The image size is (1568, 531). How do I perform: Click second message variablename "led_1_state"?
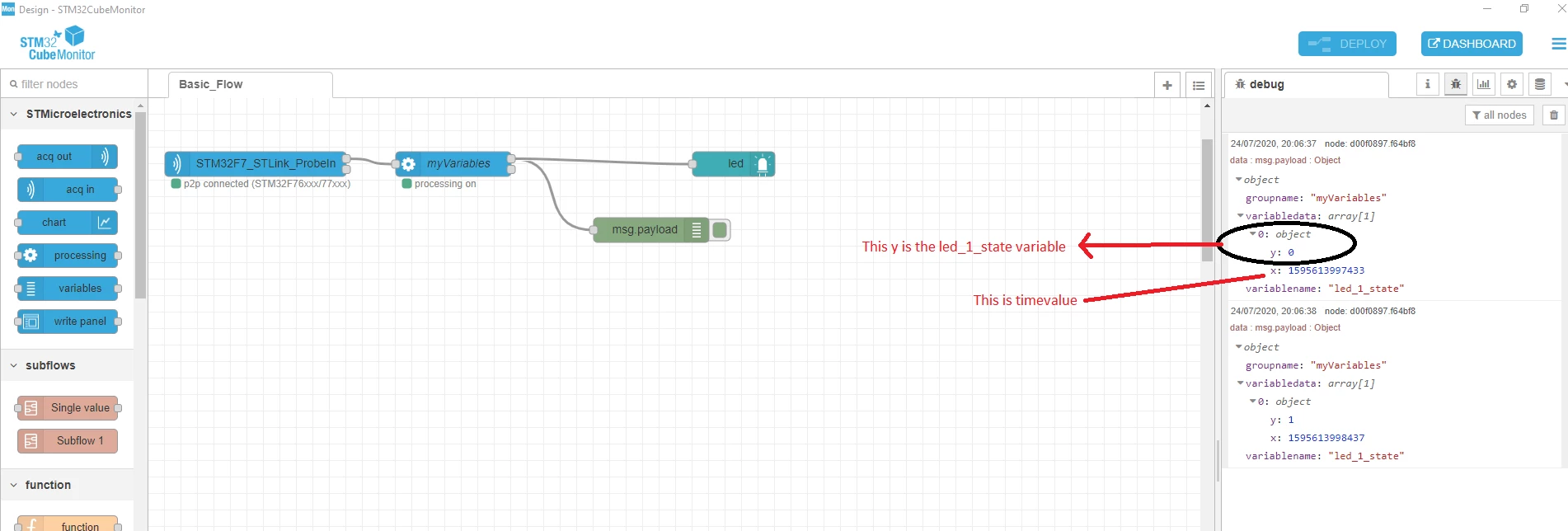(x=1365, y=456)
